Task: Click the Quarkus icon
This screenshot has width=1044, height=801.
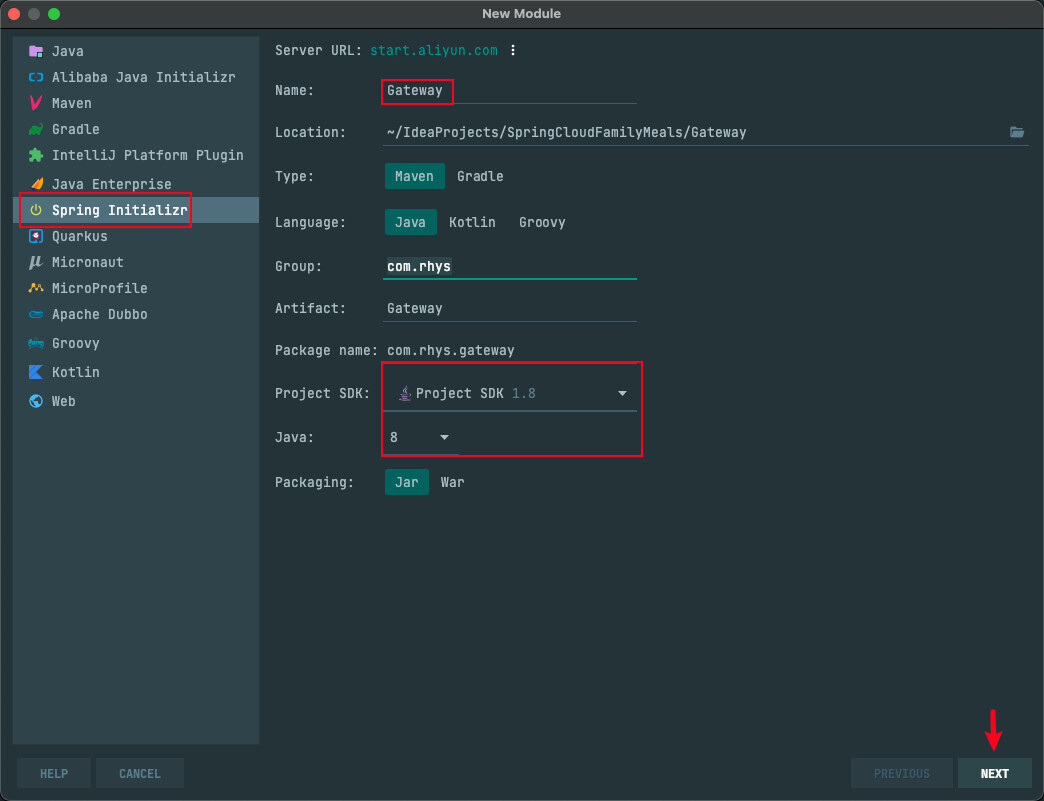Action: pyautogui.click(x=36, y=236)
